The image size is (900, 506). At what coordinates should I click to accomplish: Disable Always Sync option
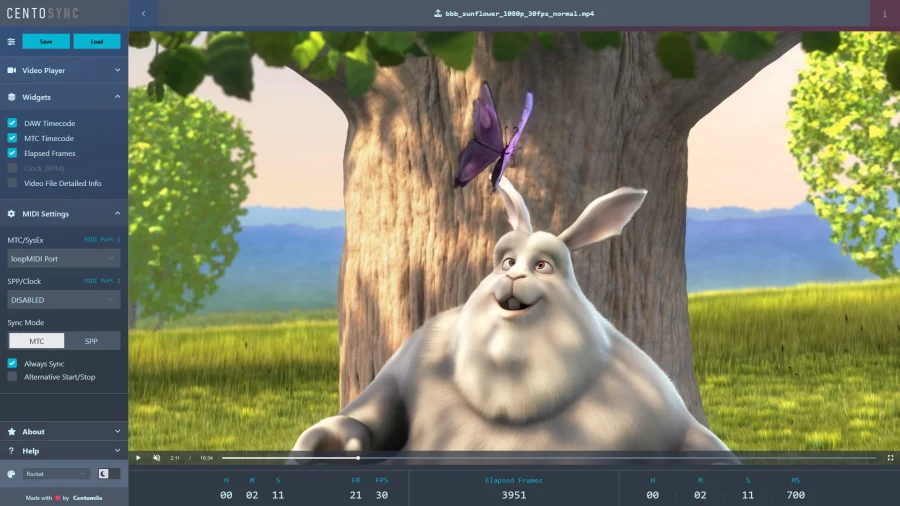(12, 363)
